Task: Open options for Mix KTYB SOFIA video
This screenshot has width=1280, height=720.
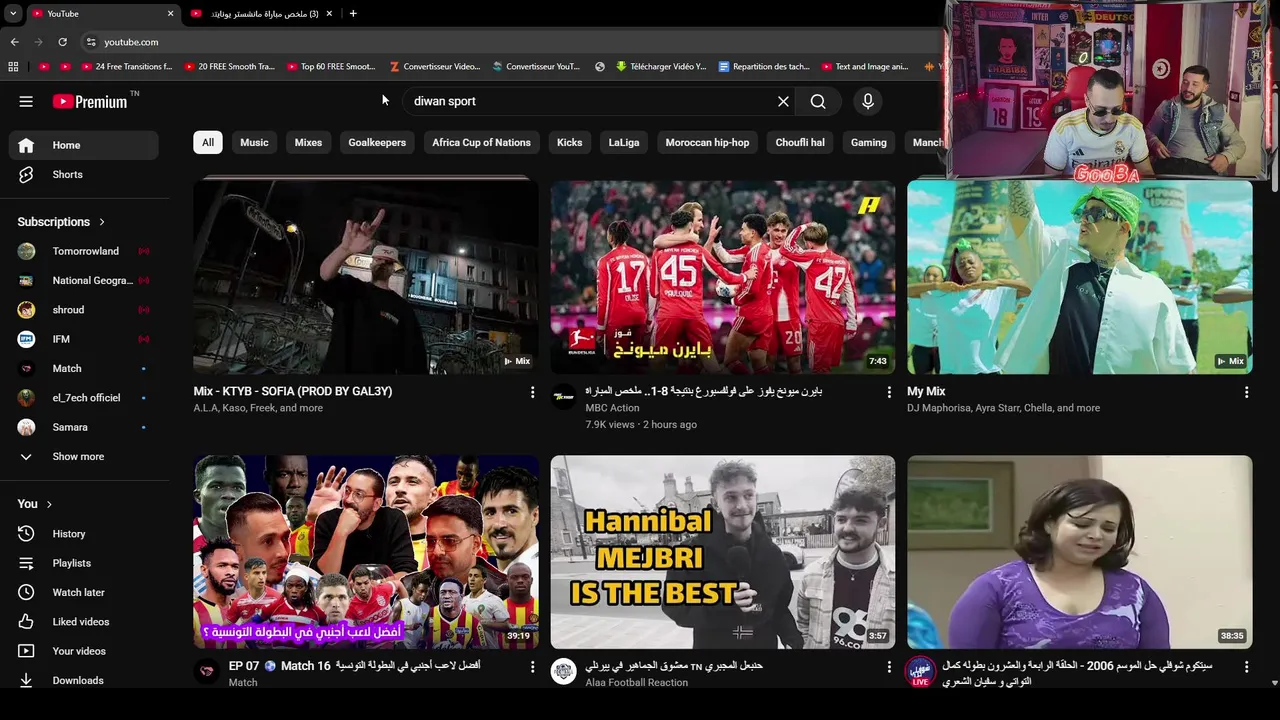Action: pyautogui.click(x=532, y=392)
